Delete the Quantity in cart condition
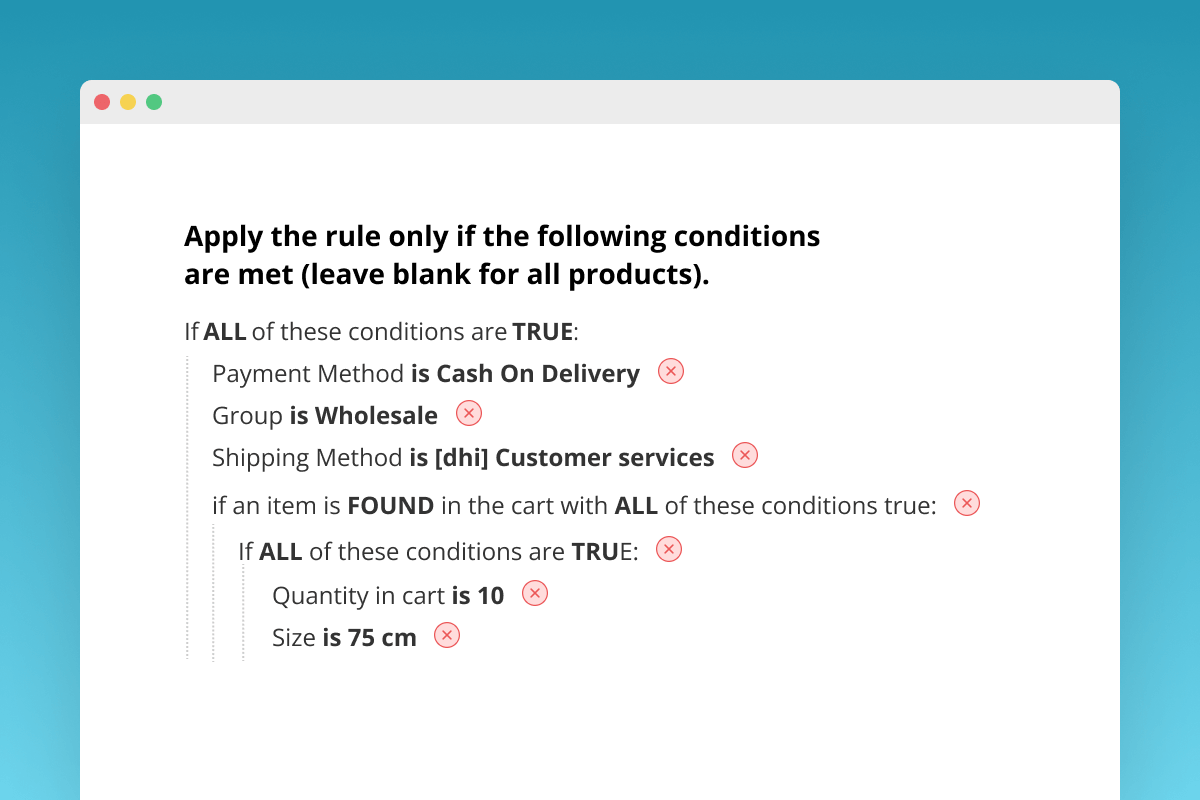The width and height of the screenshot is (1200, 800). pyautogui.click(x=535, y=593)
